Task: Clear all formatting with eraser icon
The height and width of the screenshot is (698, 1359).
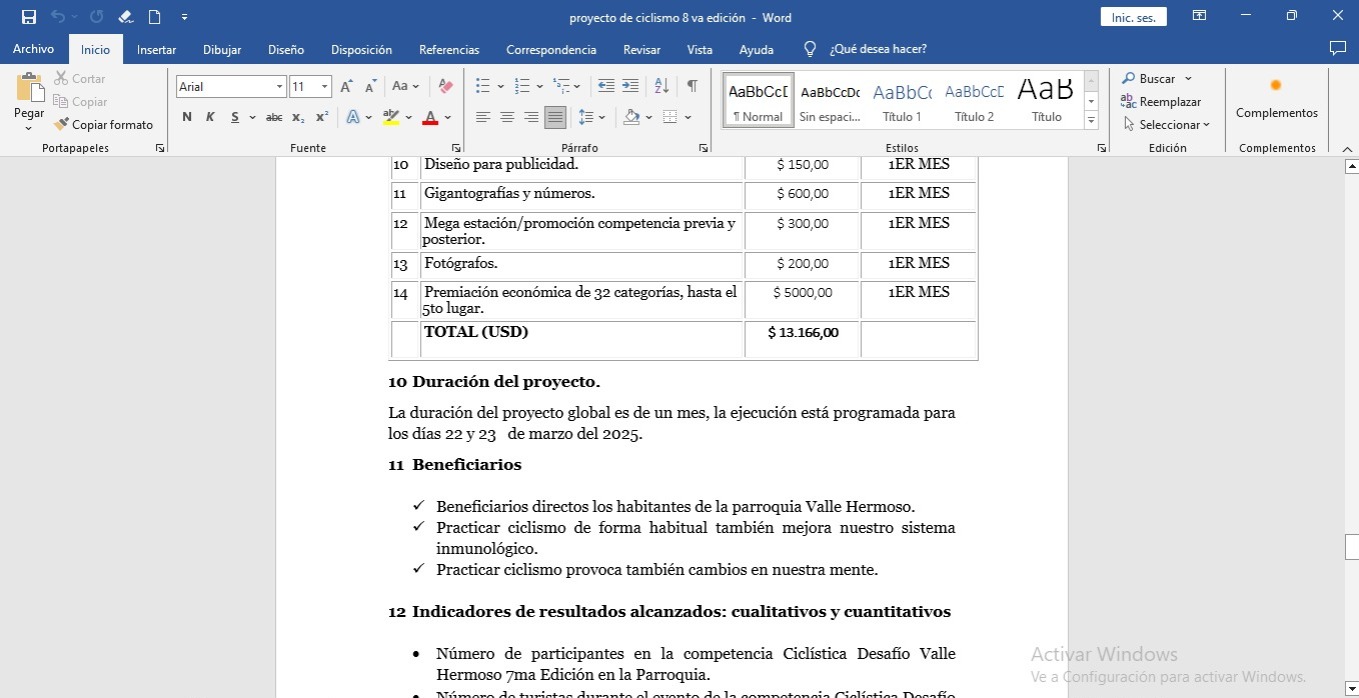Action: point(446,87)
